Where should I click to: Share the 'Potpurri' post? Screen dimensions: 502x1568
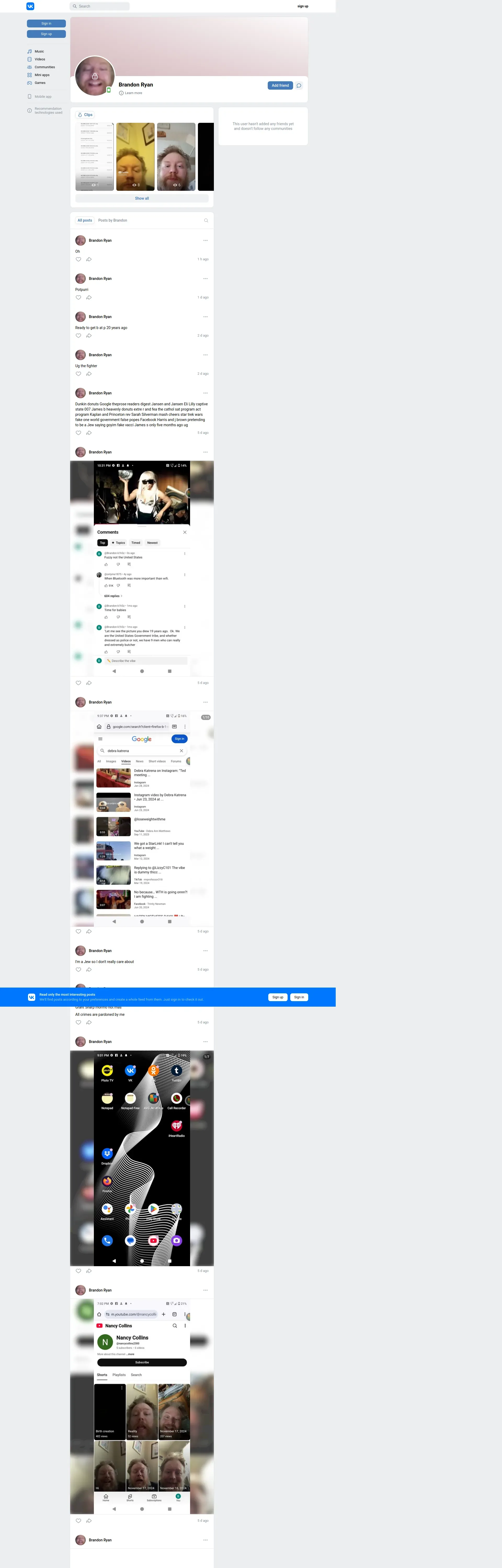click(89, 298)
